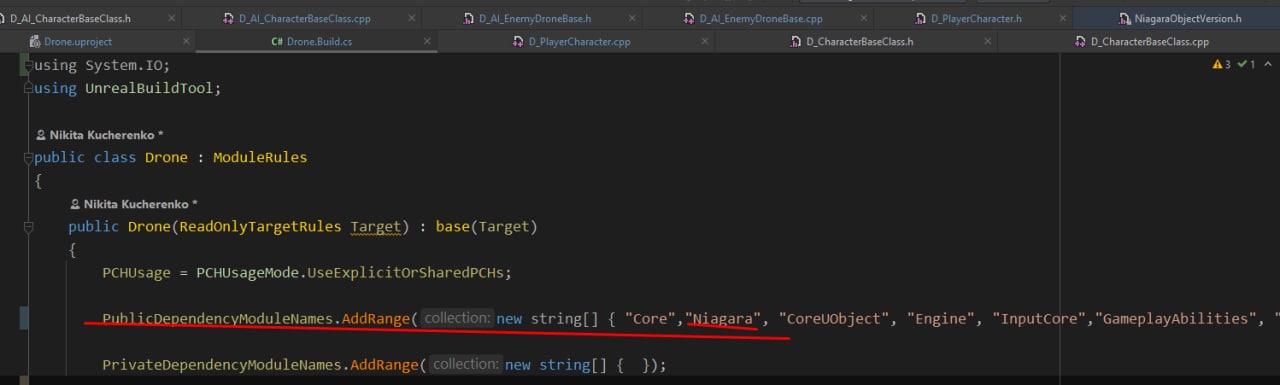Image resolution: width=1280 pixels, height=385 pixels.
Task: Click the PCHUsage property name
Action: 136,272
